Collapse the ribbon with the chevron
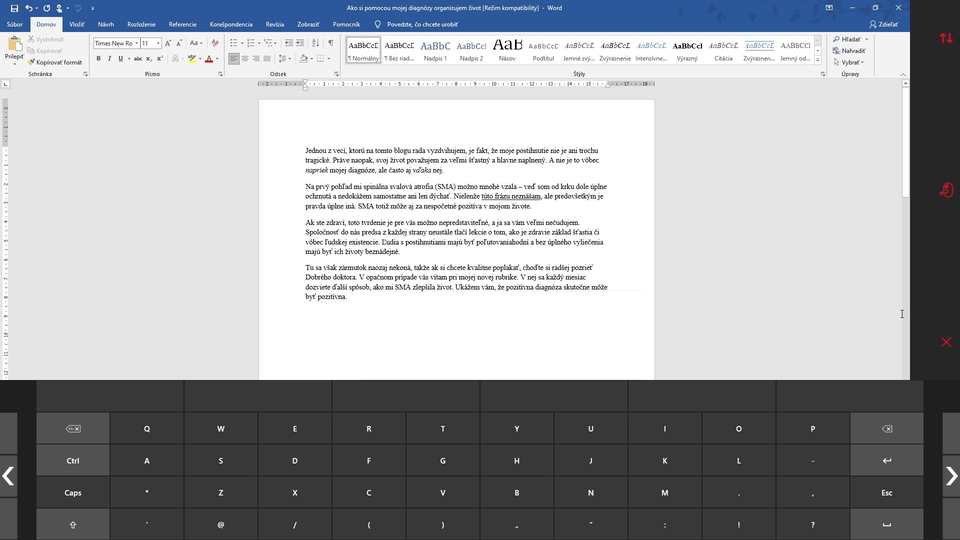960x540 pixels. [x=903, y=75]
